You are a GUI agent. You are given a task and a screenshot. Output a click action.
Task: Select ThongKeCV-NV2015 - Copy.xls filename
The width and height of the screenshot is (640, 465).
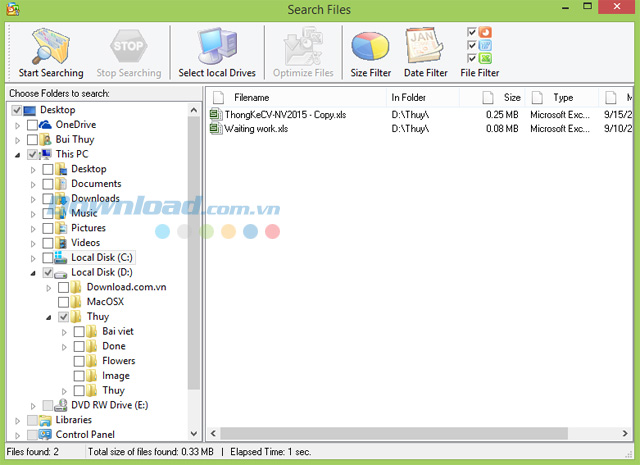(x=285, y=115)
